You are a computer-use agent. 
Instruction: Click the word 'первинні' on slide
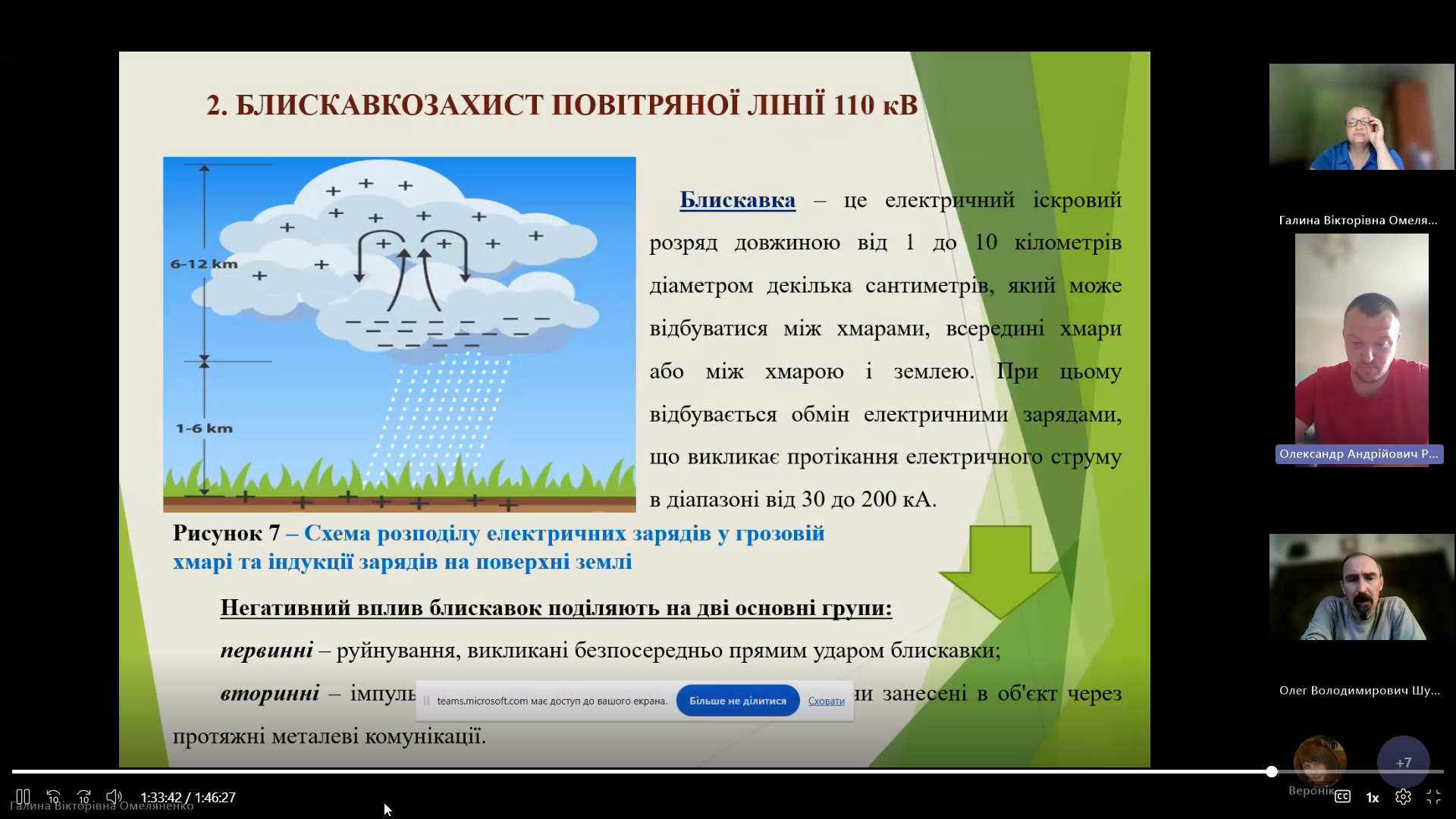coord(266,651)
